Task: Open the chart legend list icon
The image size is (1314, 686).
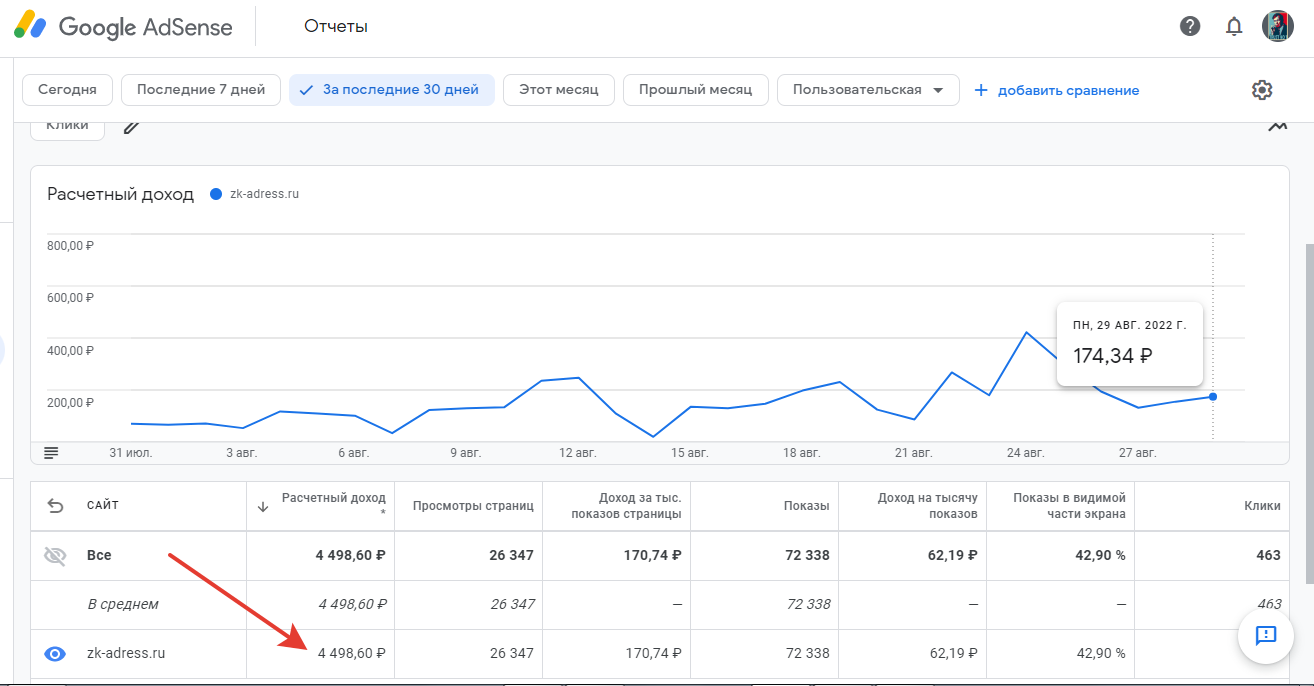Action: pyautogui.click(x=51, y=453)
